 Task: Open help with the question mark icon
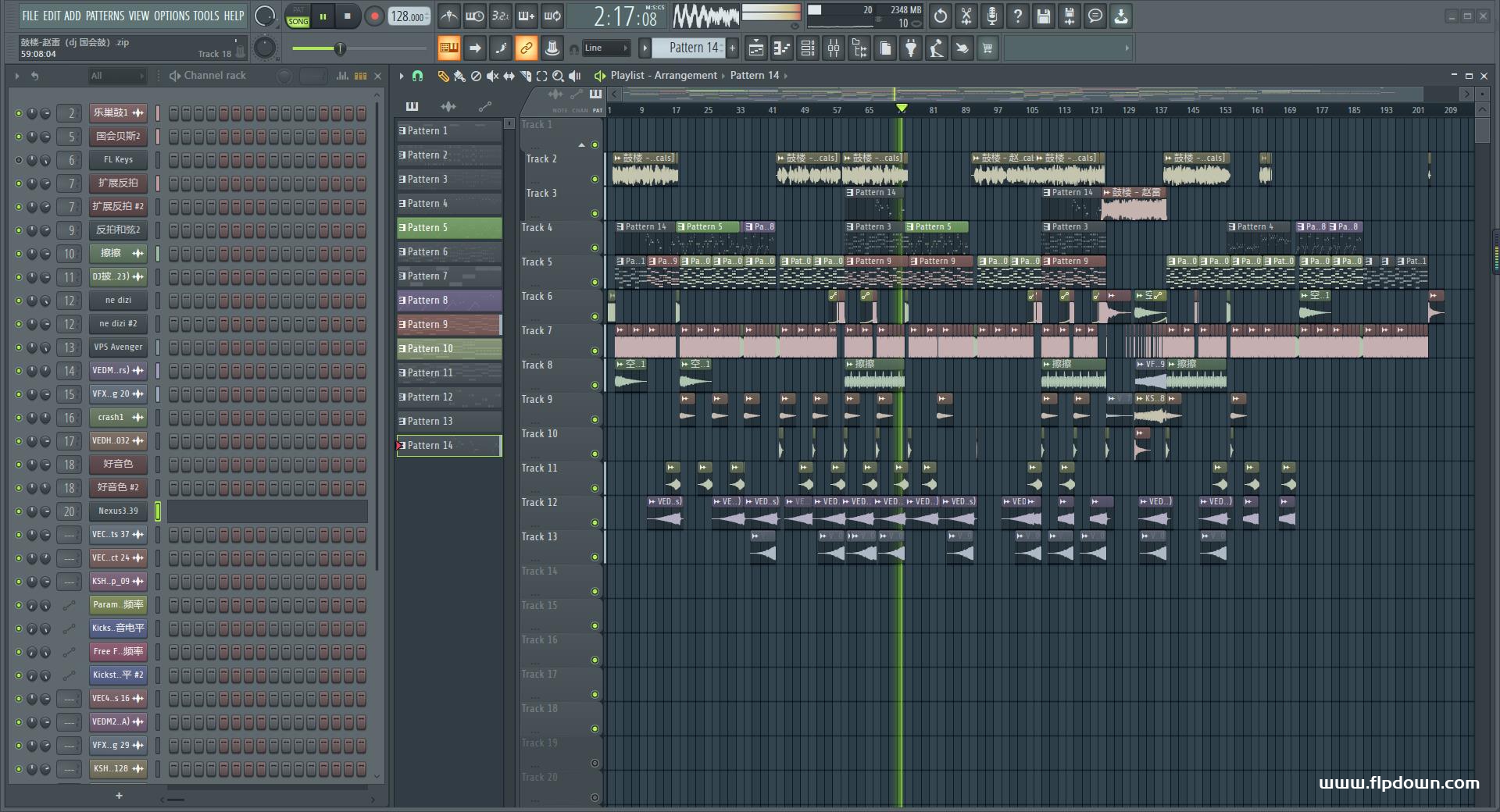[1018, 16]
